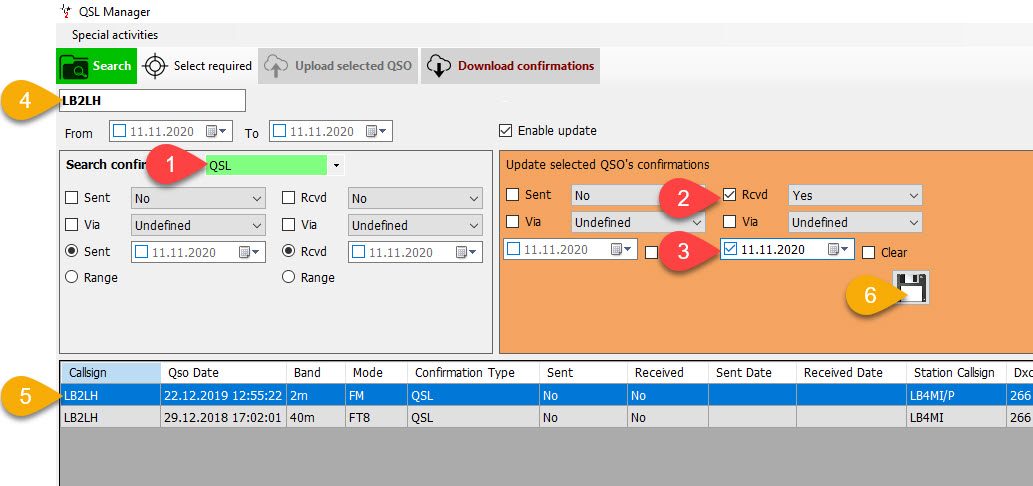Screen dimensions: 1033x486
Task: Sort by the Mode column header
Action: point(376,373)
